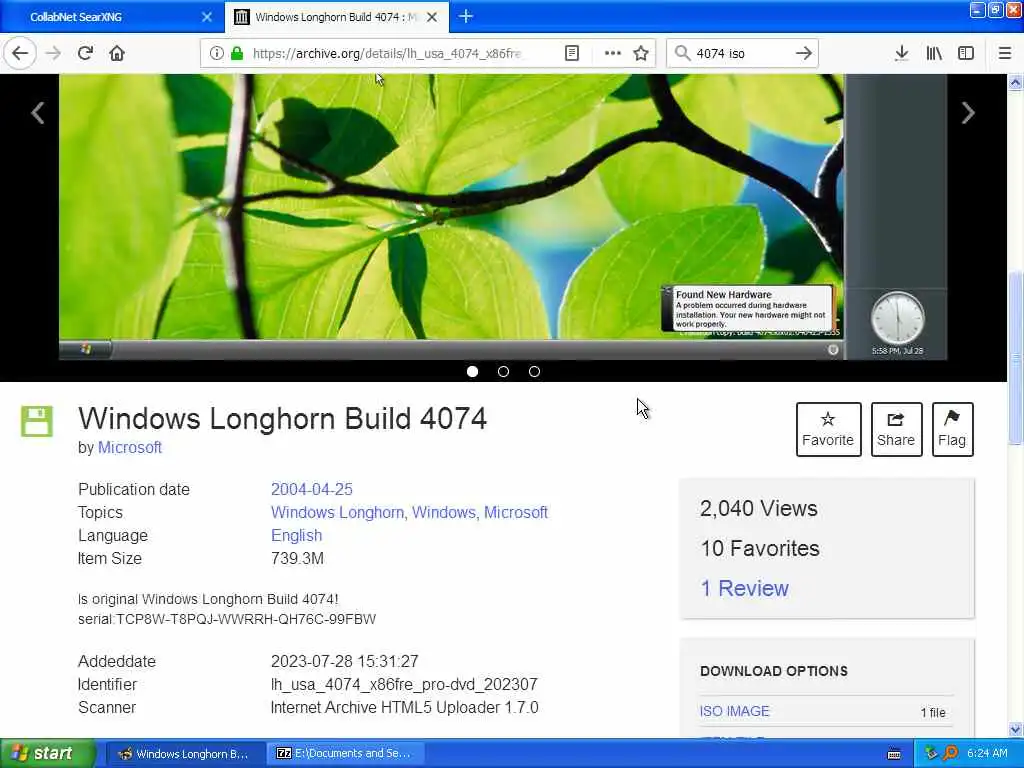This screenshot has width=1024, height=768.
Task: Select the first carousel dot
Action: click(x=473, y=372)
